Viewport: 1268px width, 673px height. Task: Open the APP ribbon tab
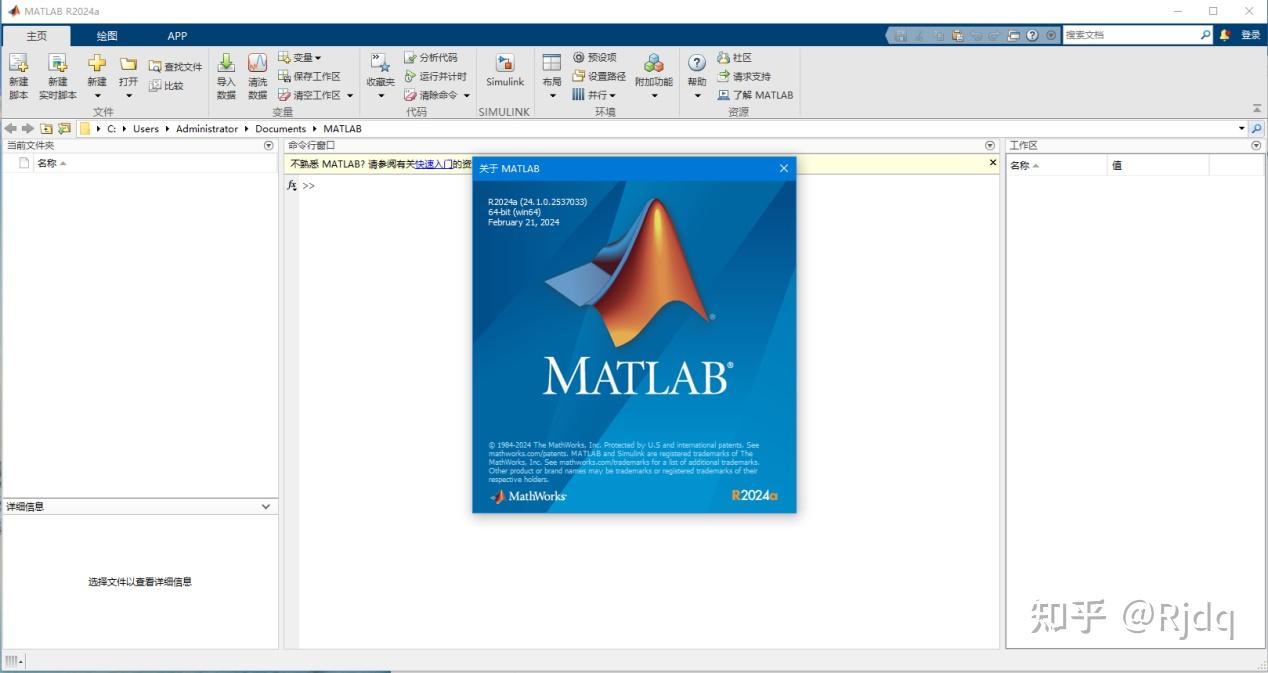(x=177, y=35)
